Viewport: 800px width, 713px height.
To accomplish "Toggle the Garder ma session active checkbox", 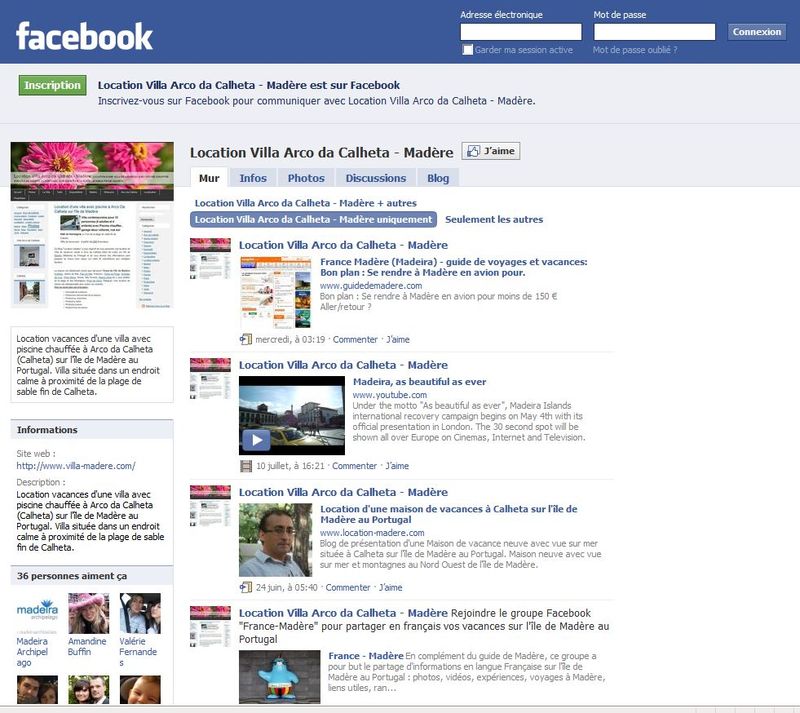I will pyautogui.click(x=467, y=50).
